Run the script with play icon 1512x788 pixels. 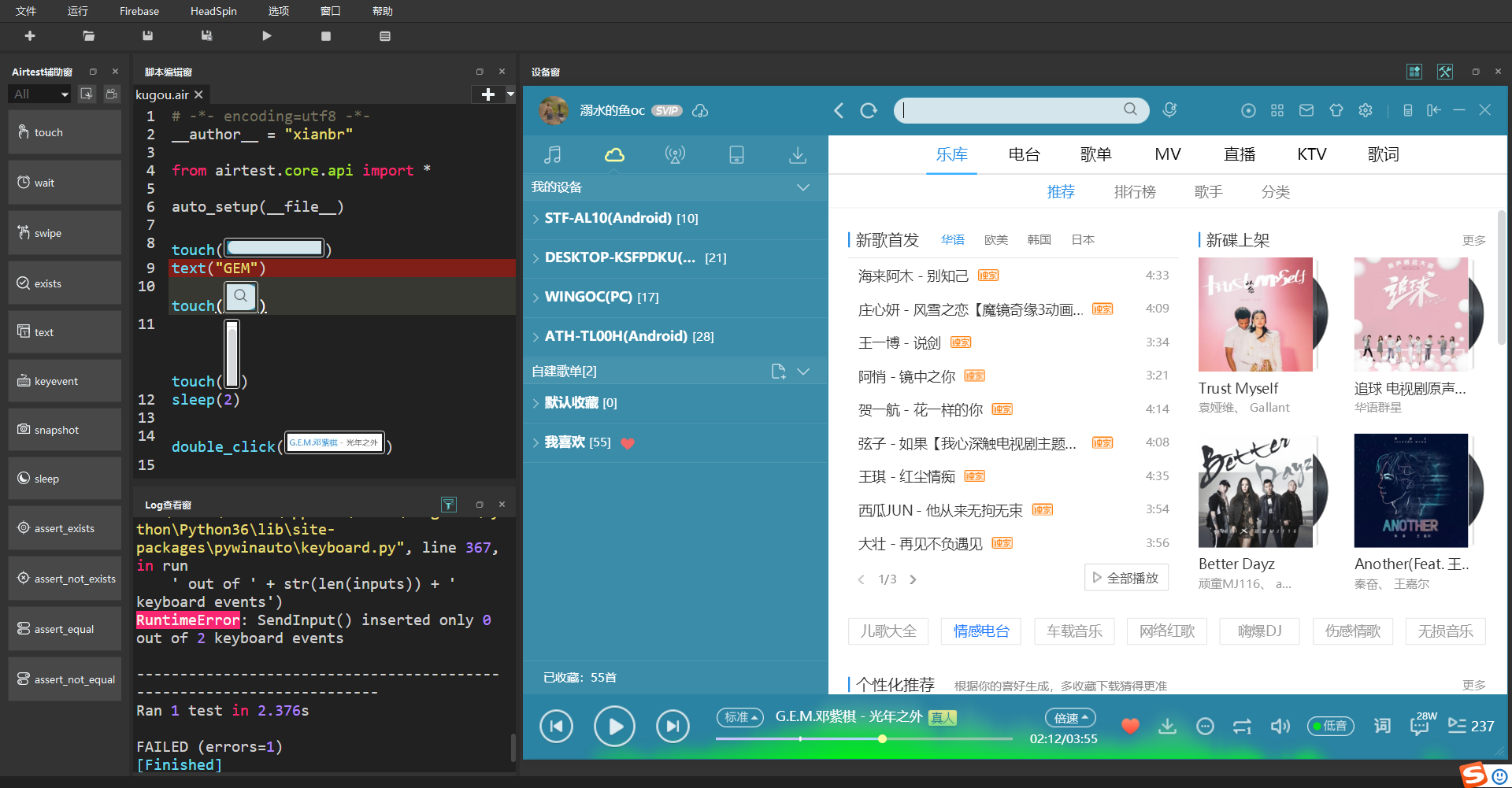point(267,36)
